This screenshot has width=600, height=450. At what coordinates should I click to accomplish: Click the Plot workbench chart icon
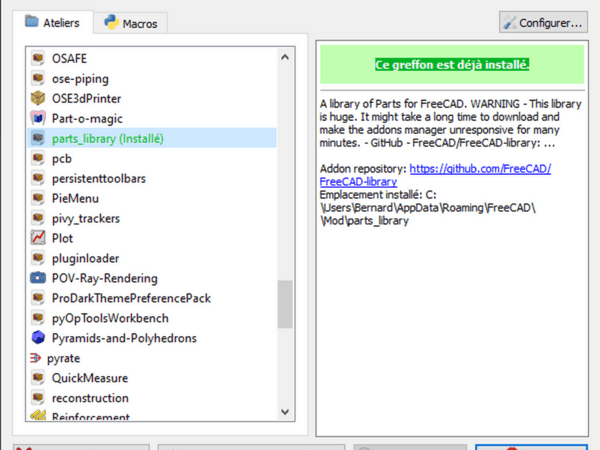[x=38, y=238]
